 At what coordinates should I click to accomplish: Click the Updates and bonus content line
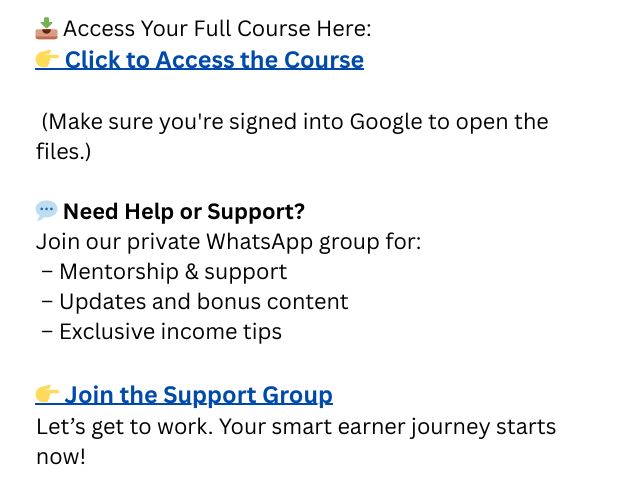click(x=195, y=302)
